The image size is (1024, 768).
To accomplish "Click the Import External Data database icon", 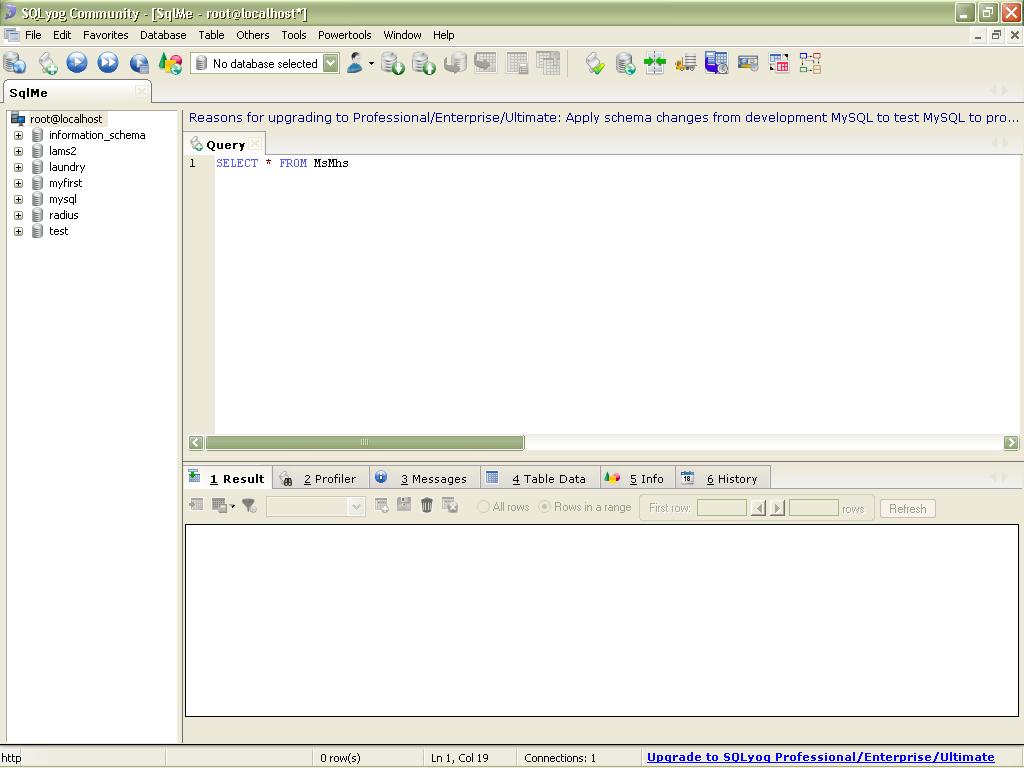I will 392,63.
